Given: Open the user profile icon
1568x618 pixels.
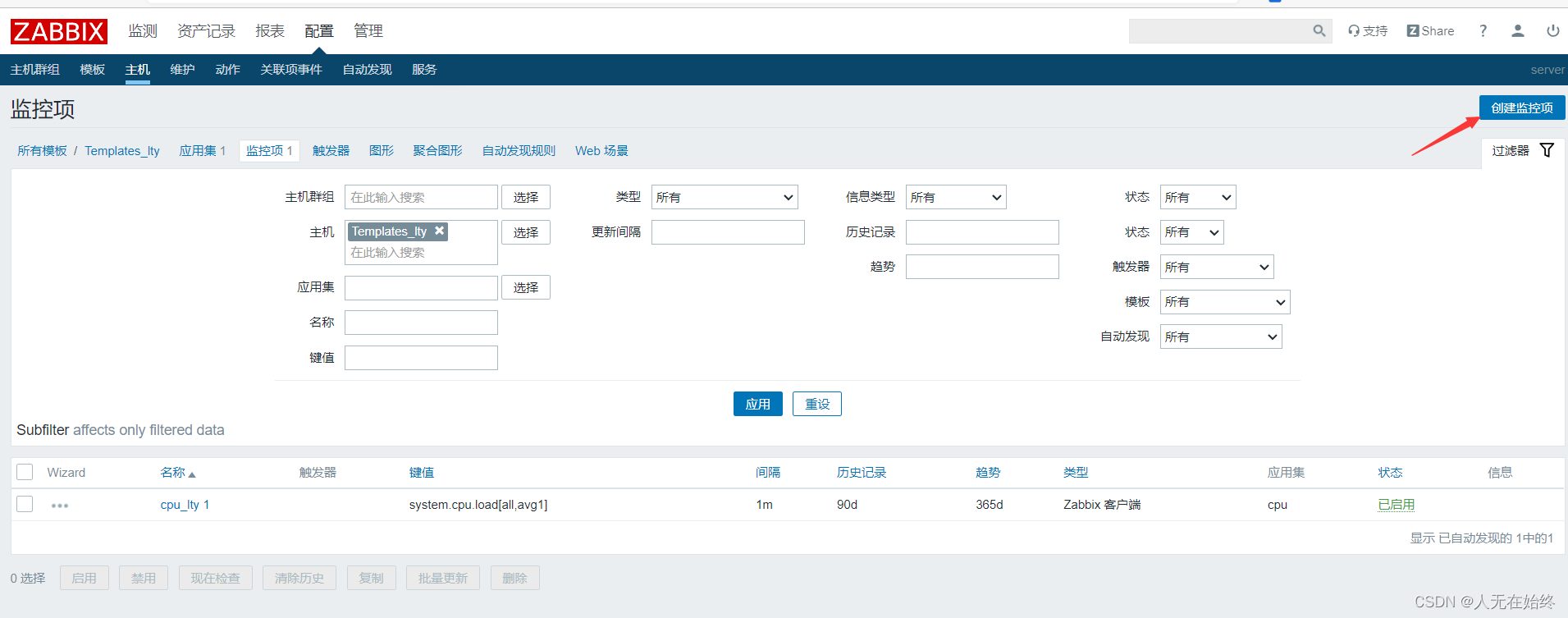Looking at the screenshot, I should 1518,31.
